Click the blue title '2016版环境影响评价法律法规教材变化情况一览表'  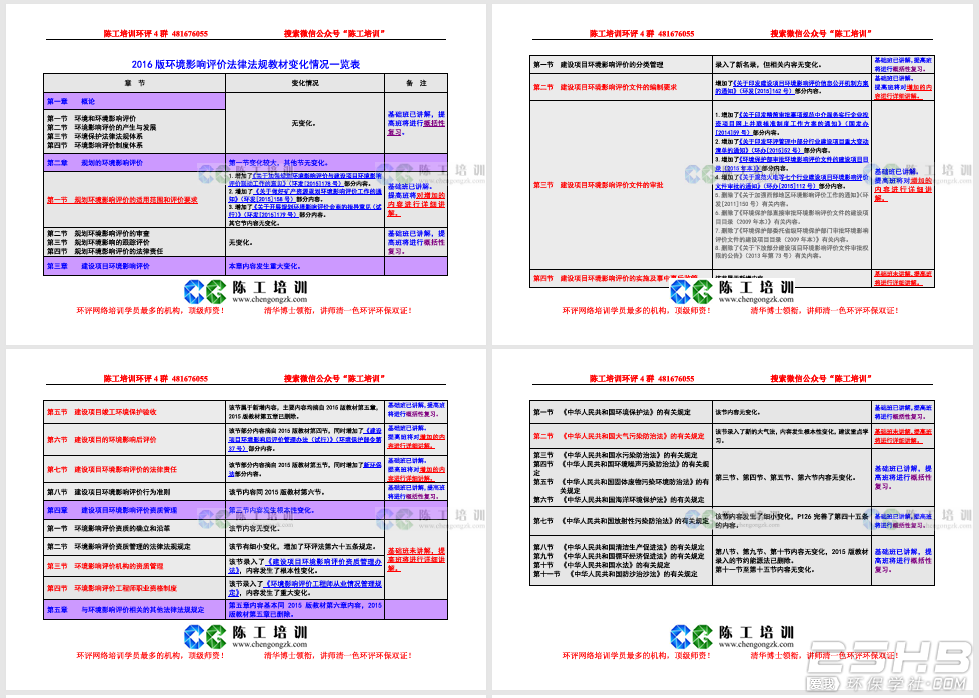click(x=245, y=64)
